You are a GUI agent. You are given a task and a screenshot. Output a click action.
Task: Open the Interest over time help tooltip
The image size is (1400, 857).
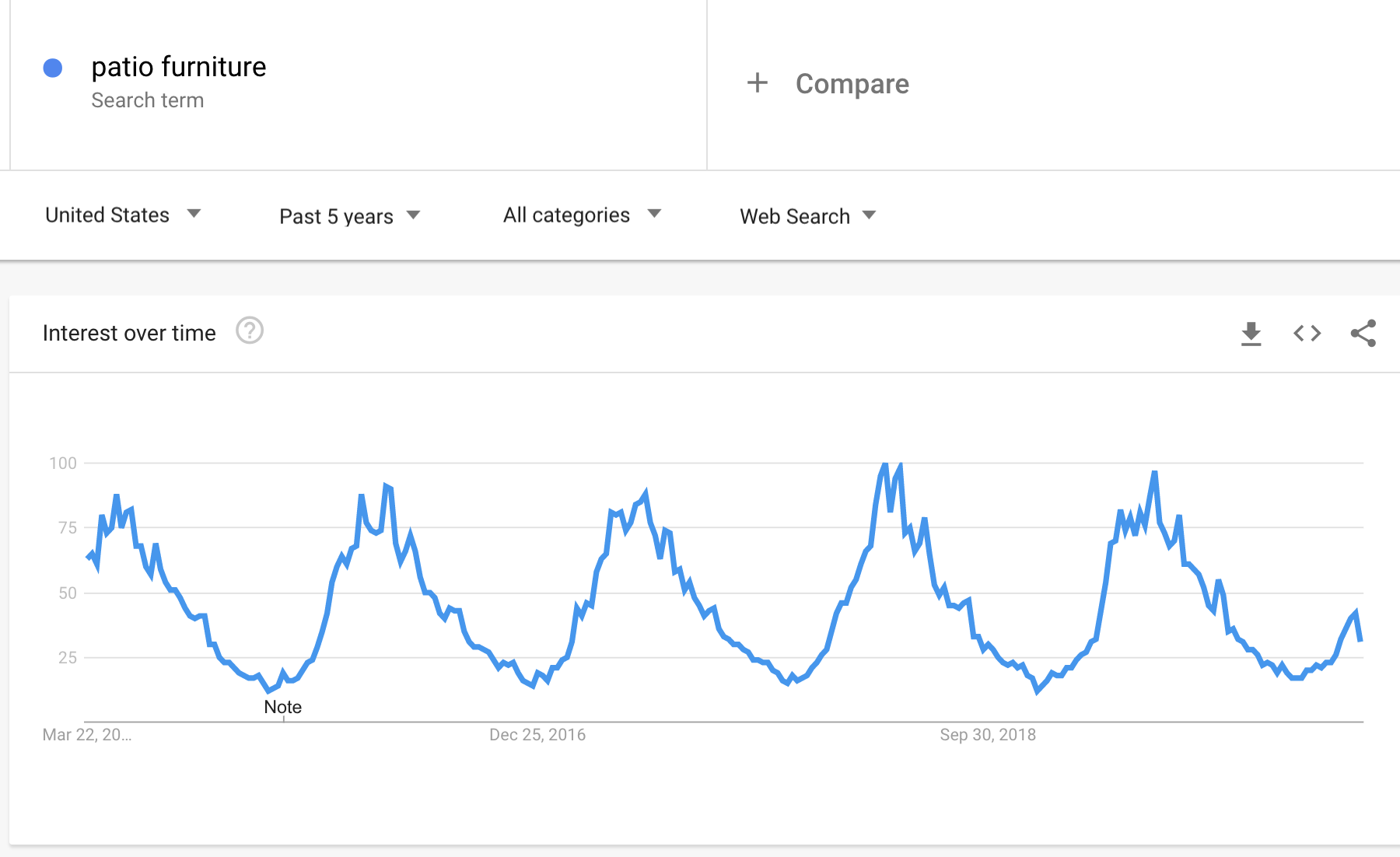pyautogui.click(x=249, y=331)
